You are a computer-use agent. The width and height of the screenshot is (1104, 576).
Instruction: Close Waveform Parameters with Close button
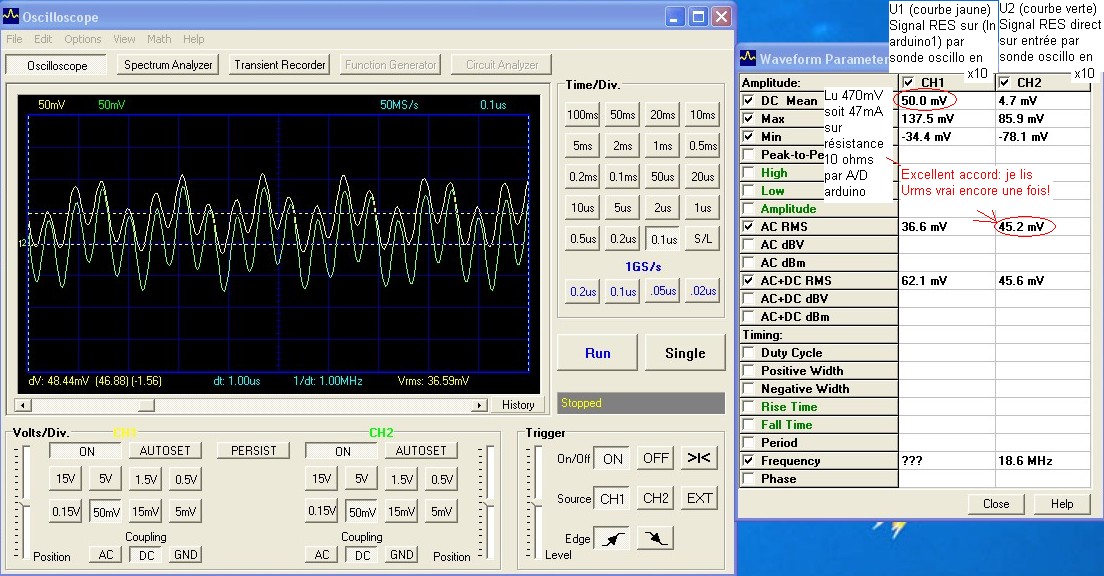tap(996, 503)
